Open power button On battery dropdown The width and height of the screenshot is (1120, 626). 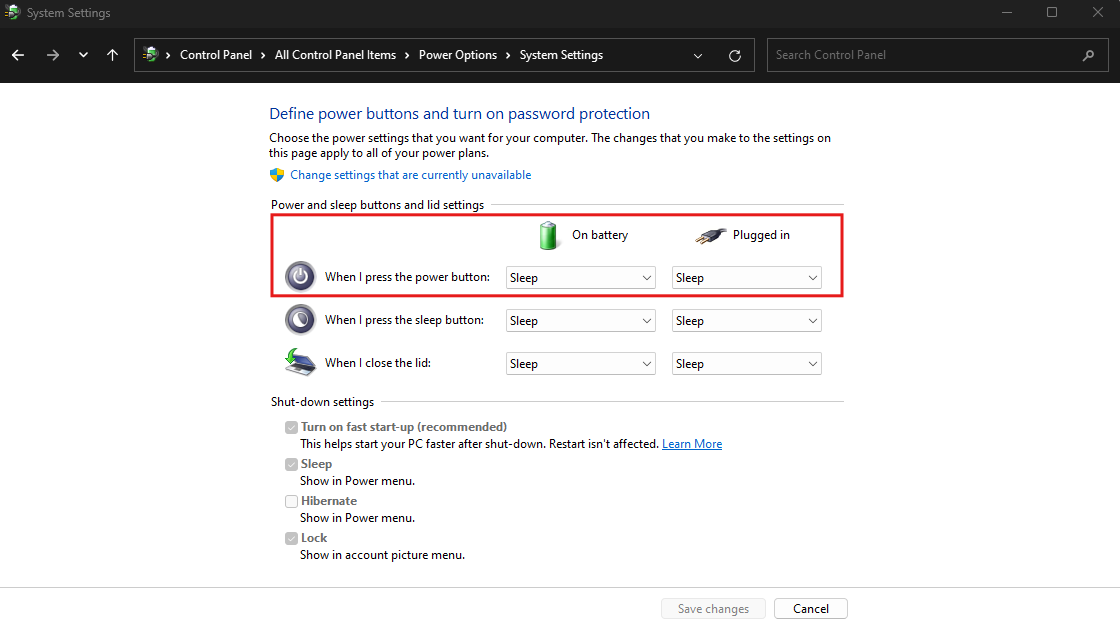point(580,278)
